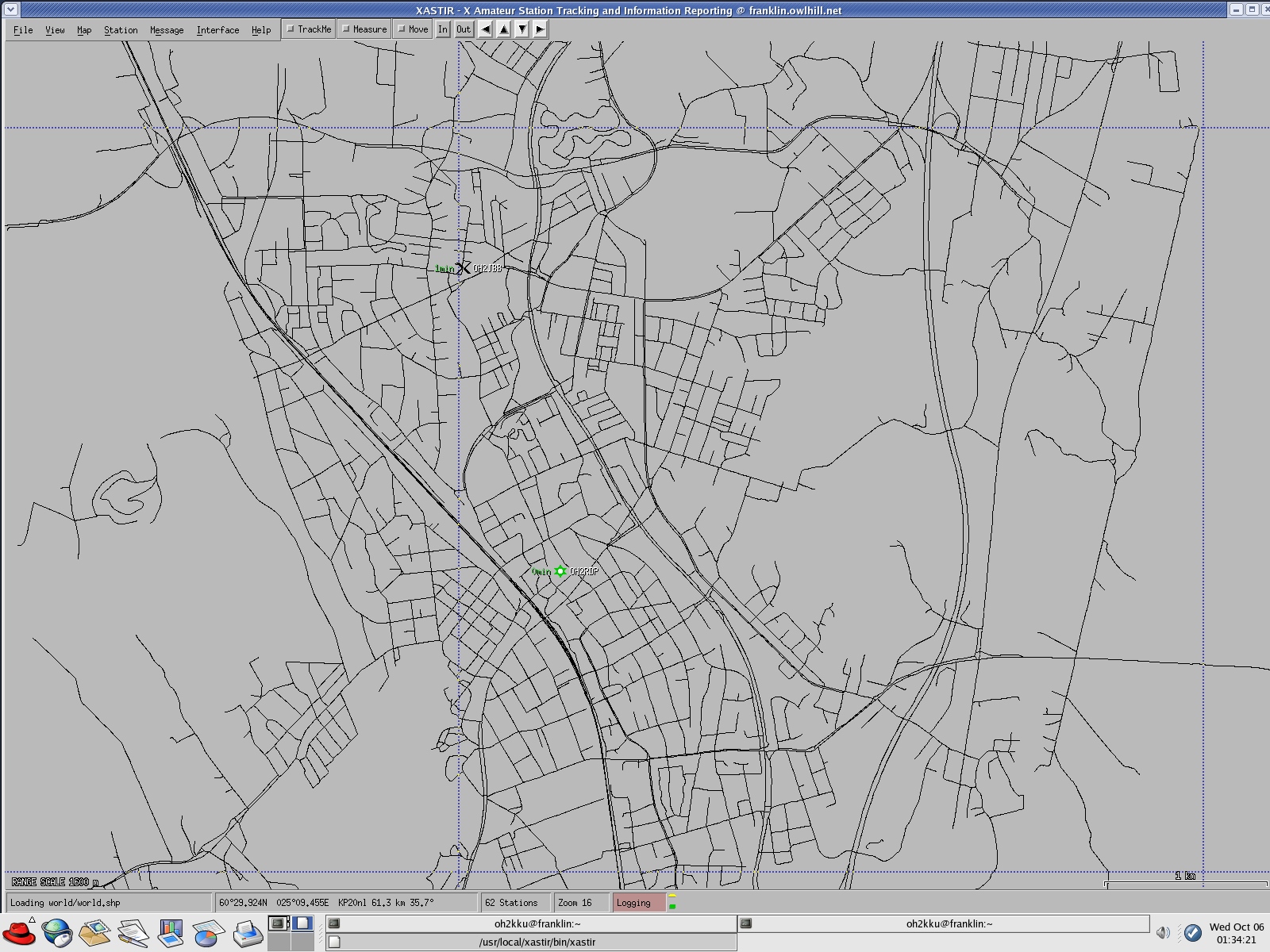1270x952 pixels.
Task: Click the 1 km scale bar label
Action: (1185, 876)
